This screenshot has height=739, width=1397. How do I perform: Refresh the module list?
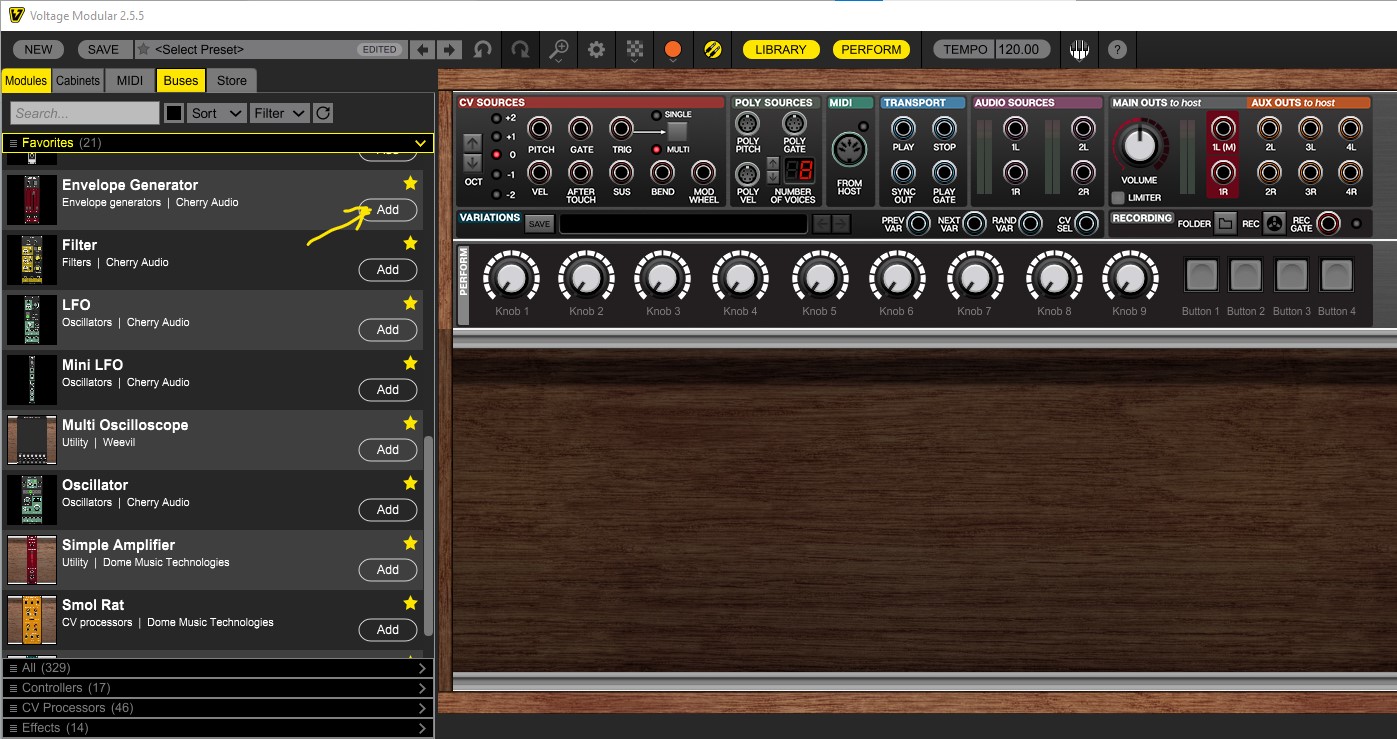[x=323, y=113]
